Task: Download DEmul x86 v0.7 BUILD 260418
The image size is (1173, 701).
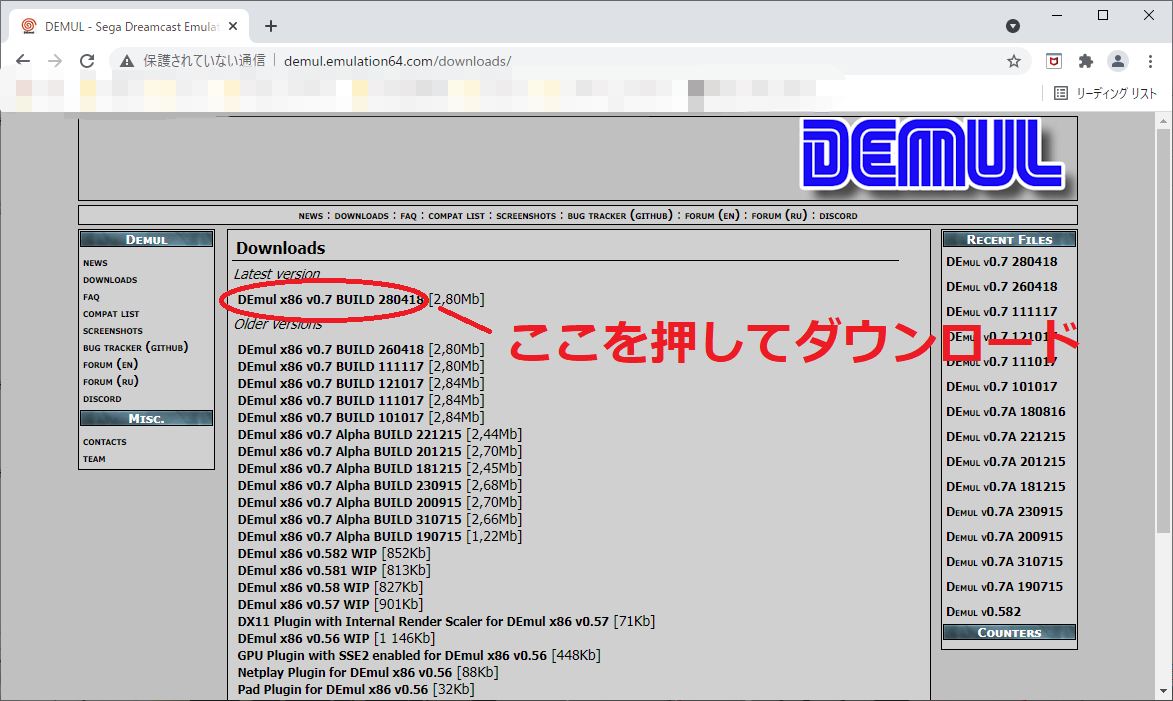Action: pos(331,349)
